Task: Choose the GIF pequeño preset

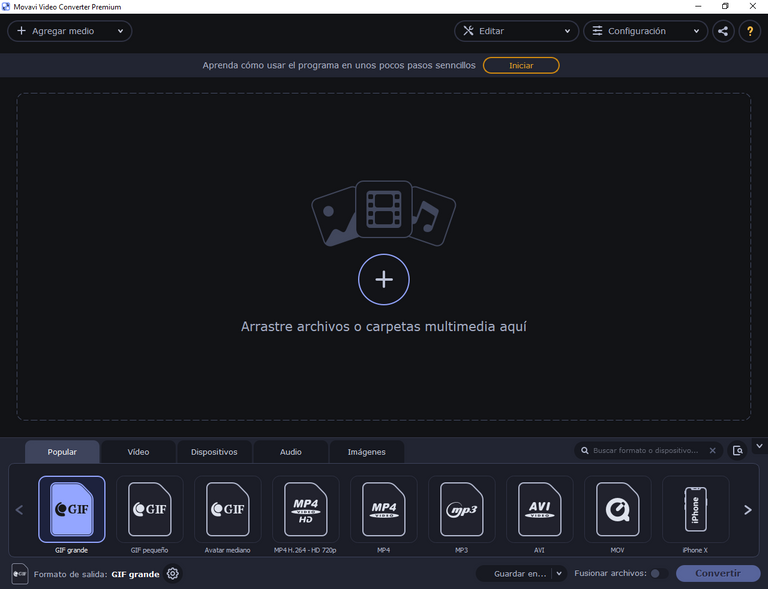Action: 149,509
